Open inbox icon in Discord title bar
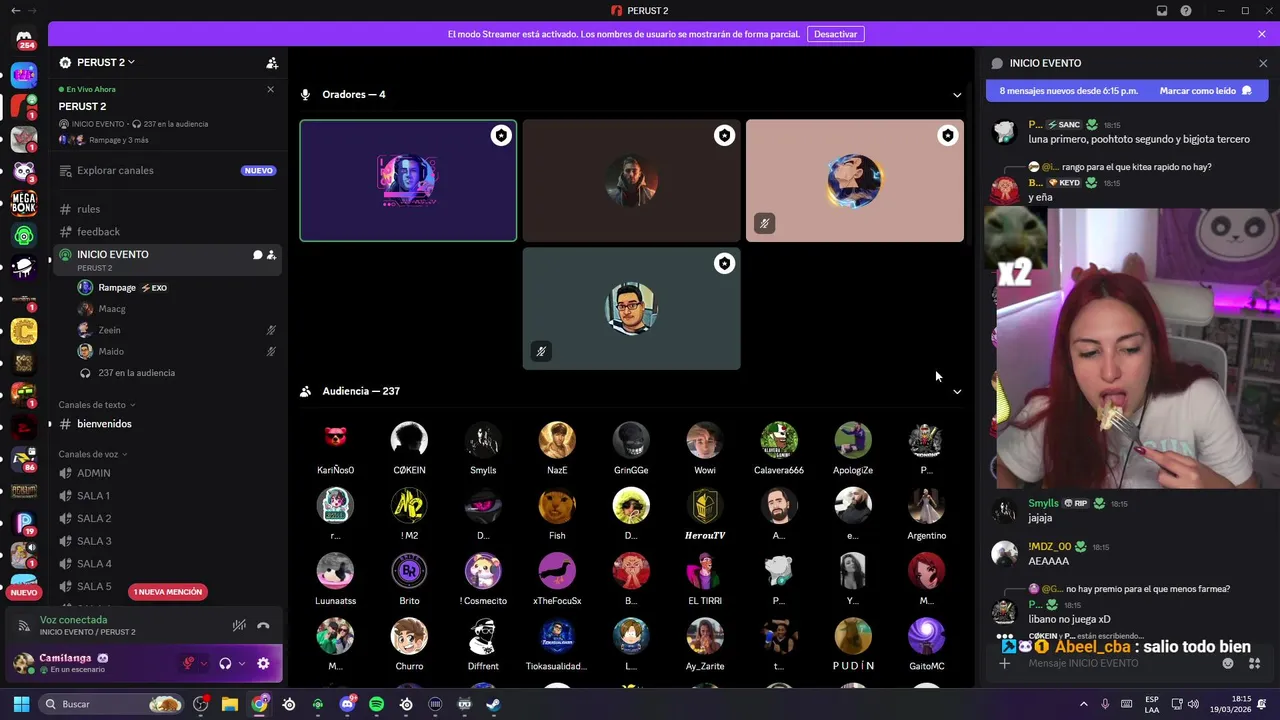 pos(1162,11)
